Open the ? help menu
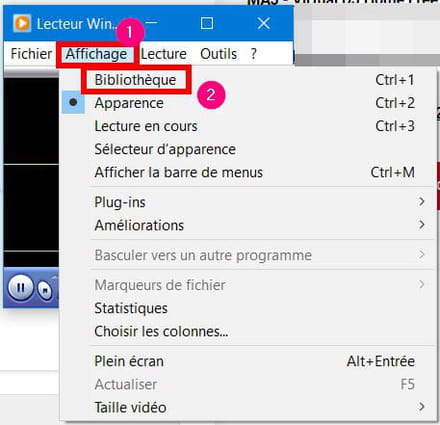The image size is (440, 425). 253,54
